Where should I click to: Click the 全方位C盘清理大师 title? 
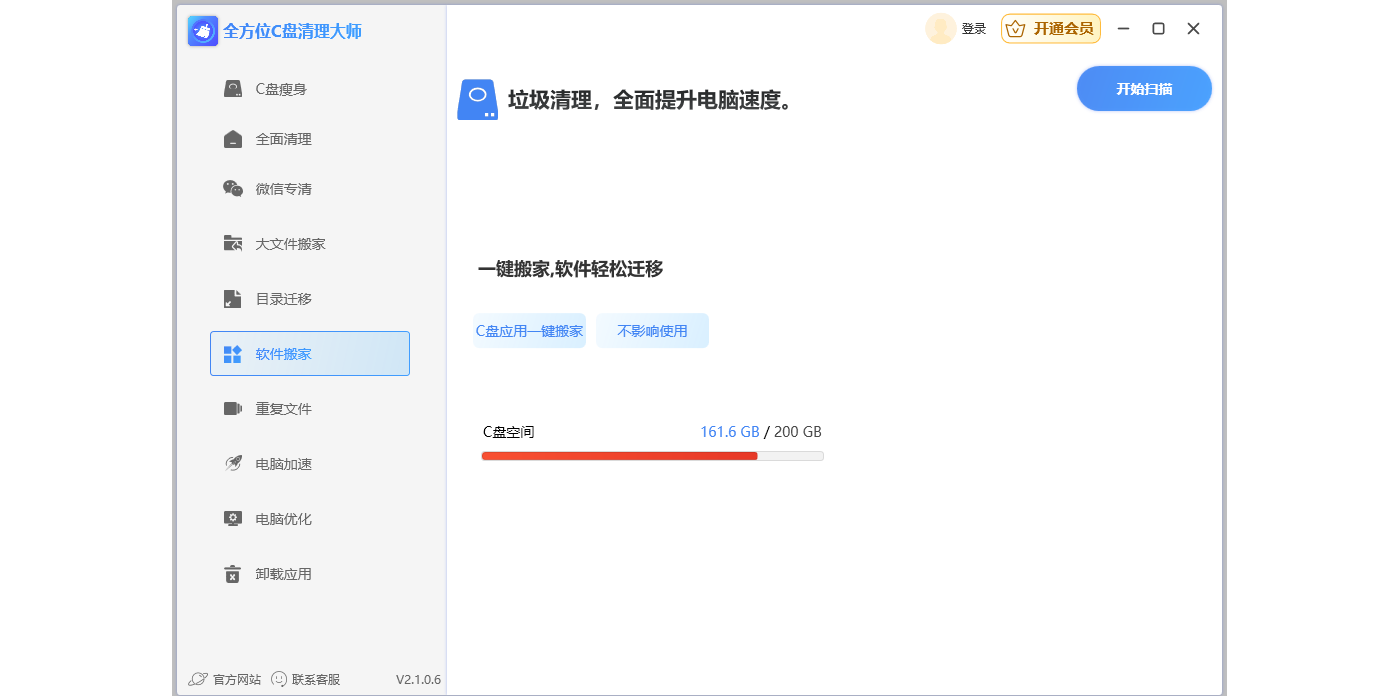tap(292, 31)
